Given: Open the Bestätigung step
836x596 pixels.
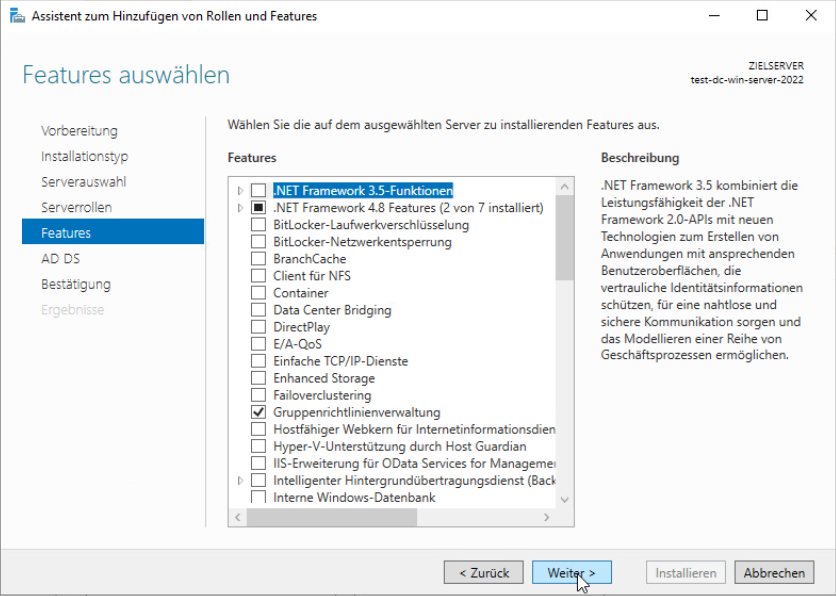Looking at the screenshot, I should 76,284.
